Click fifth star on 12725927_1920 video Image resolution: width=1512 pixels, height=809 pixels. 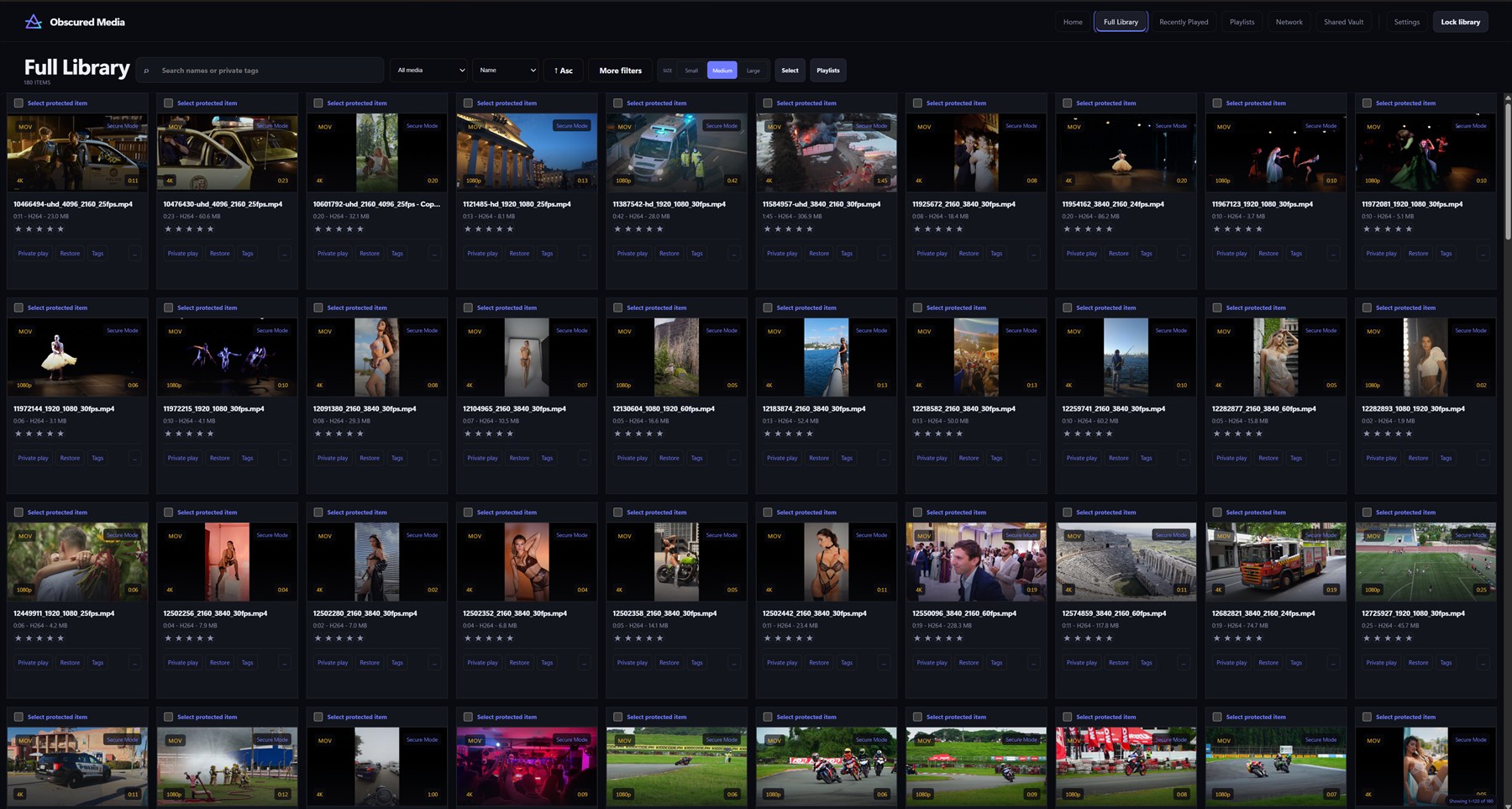(1409, 638)
